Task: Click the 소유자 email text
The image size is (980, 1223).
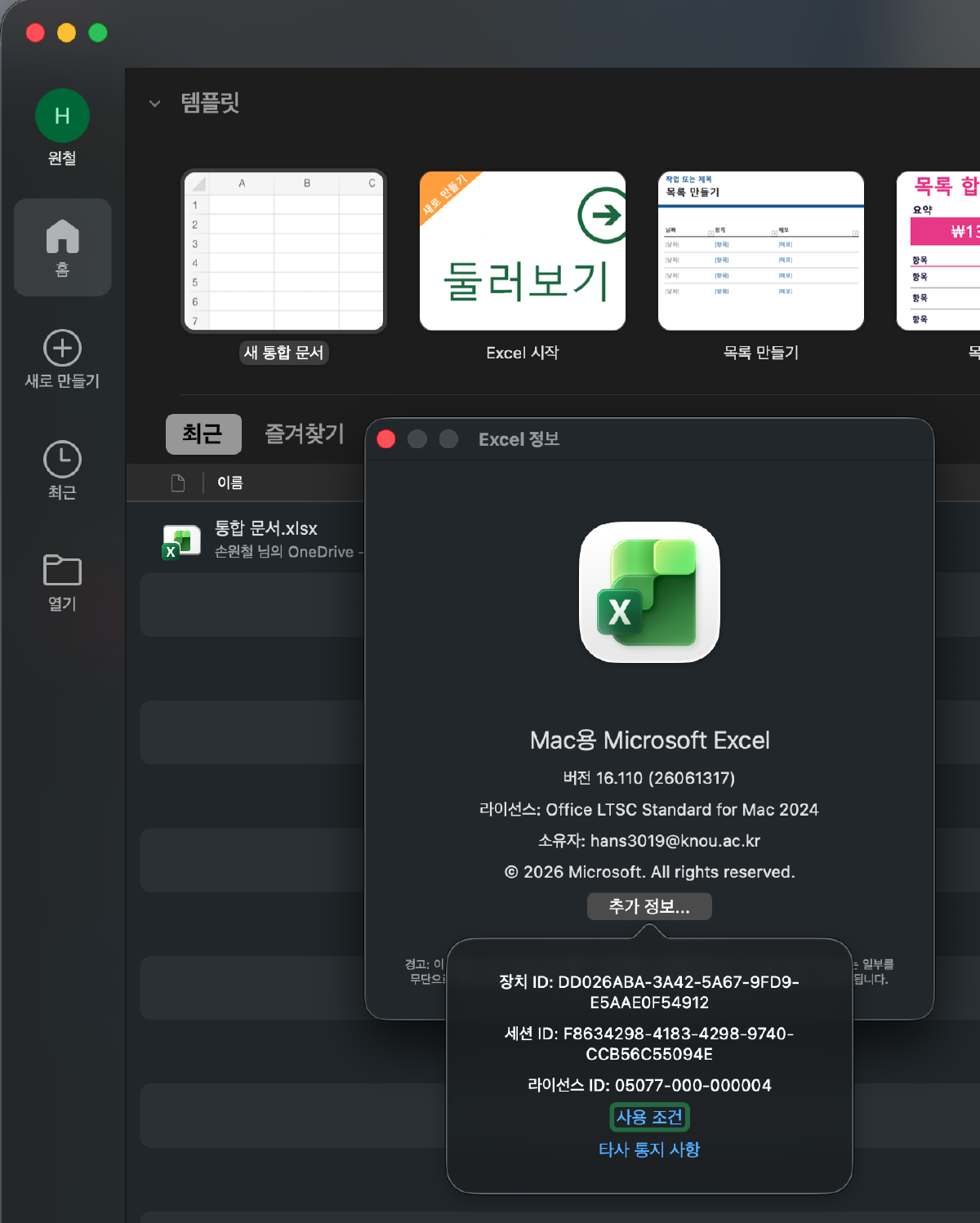Action: point(649,841)
